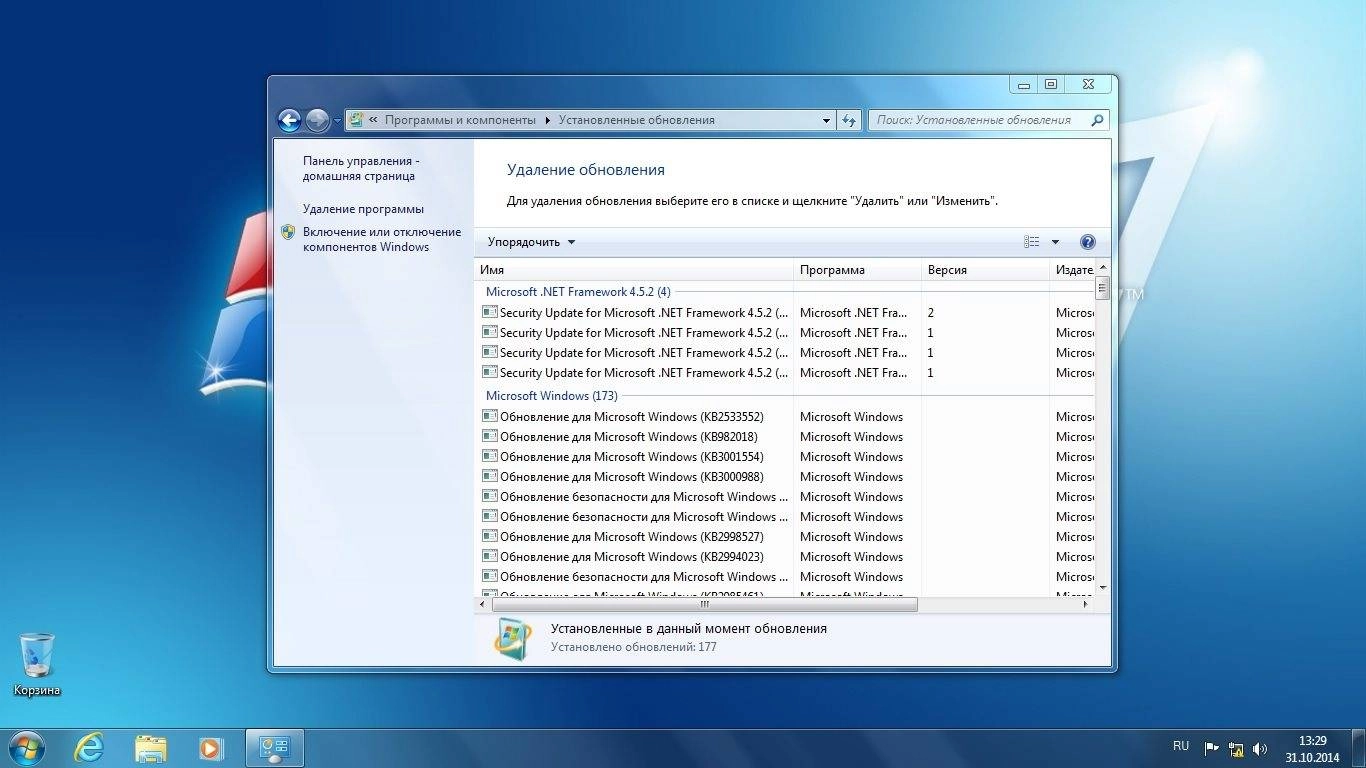
Task: Change view with the view icon button
Action: coord(1032,242)
